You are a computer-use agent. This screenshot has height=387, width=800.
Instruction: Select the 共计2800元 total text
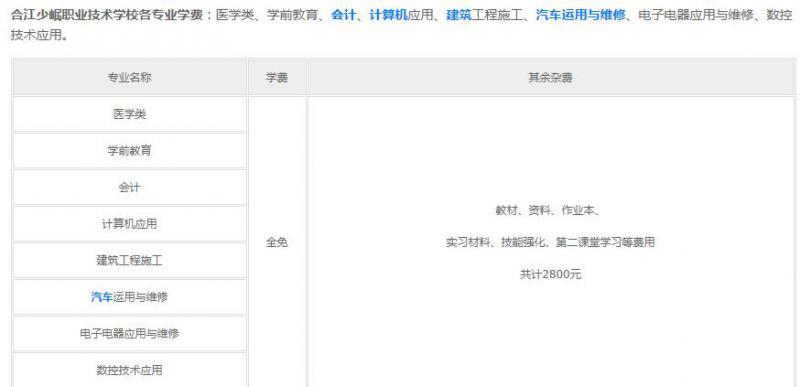pos(551,275)
